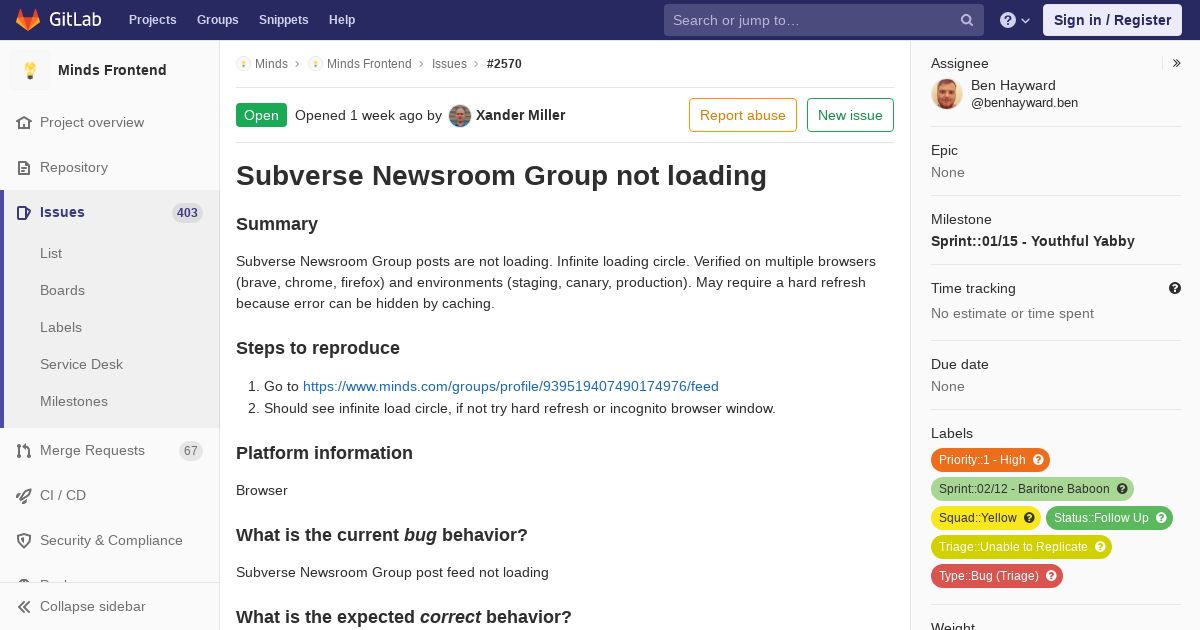Click the New issue button
This screenshot has height=630, width=1200.
pos(850,115)
